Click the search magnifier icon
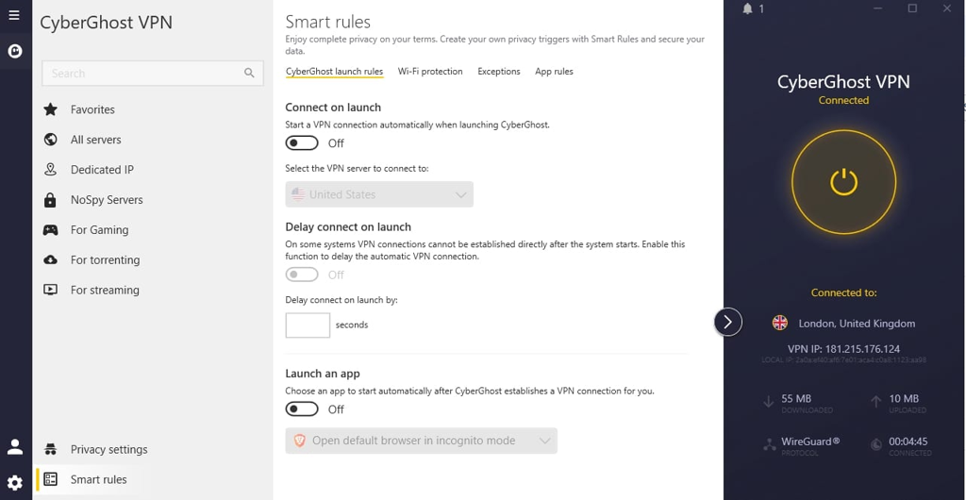The height and width of the screenshot is (500, 966). tap(249, 73)
